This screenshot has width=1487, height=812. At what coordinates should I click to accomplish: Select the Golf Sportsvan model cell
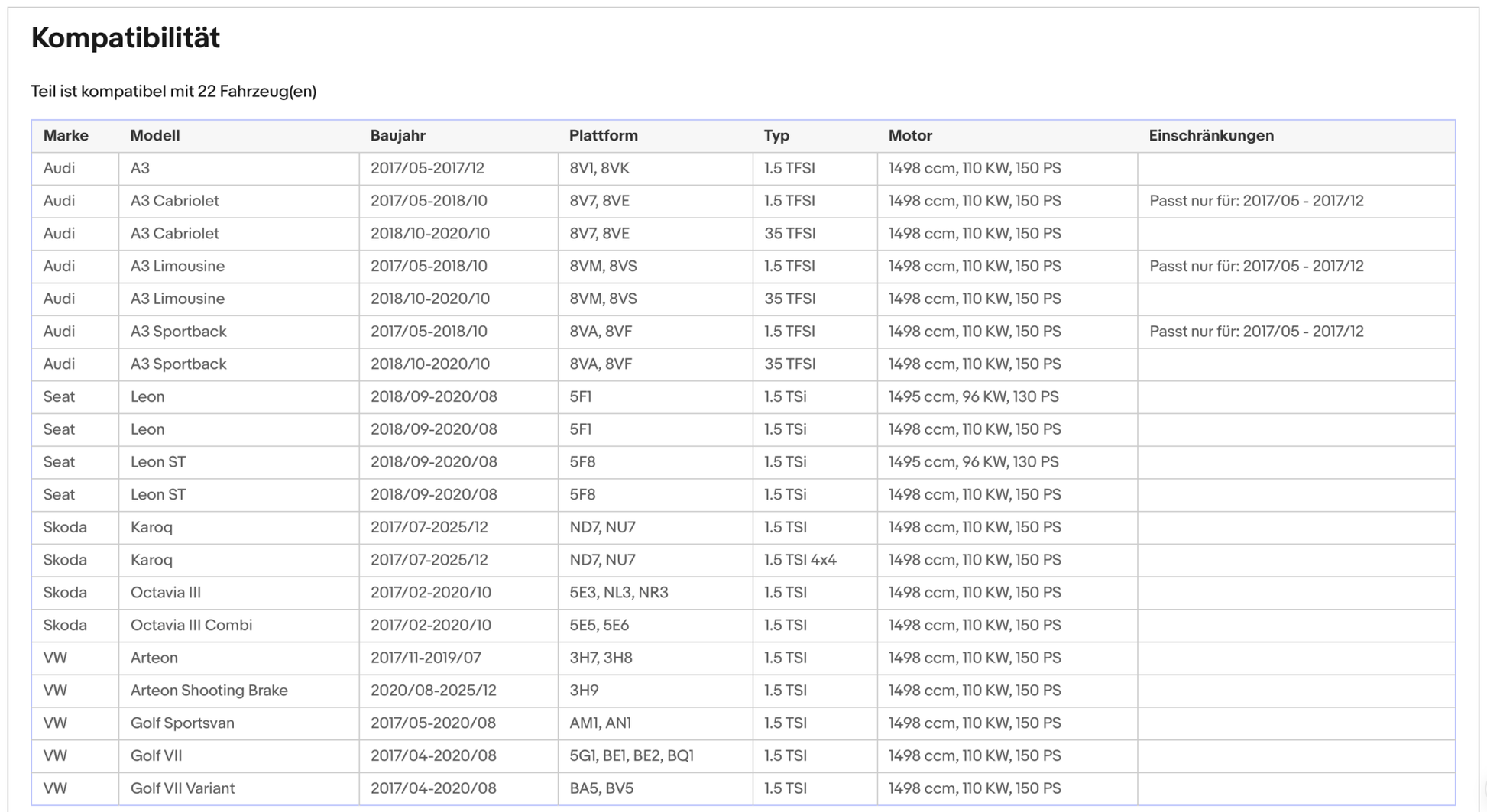click(182, 723)
